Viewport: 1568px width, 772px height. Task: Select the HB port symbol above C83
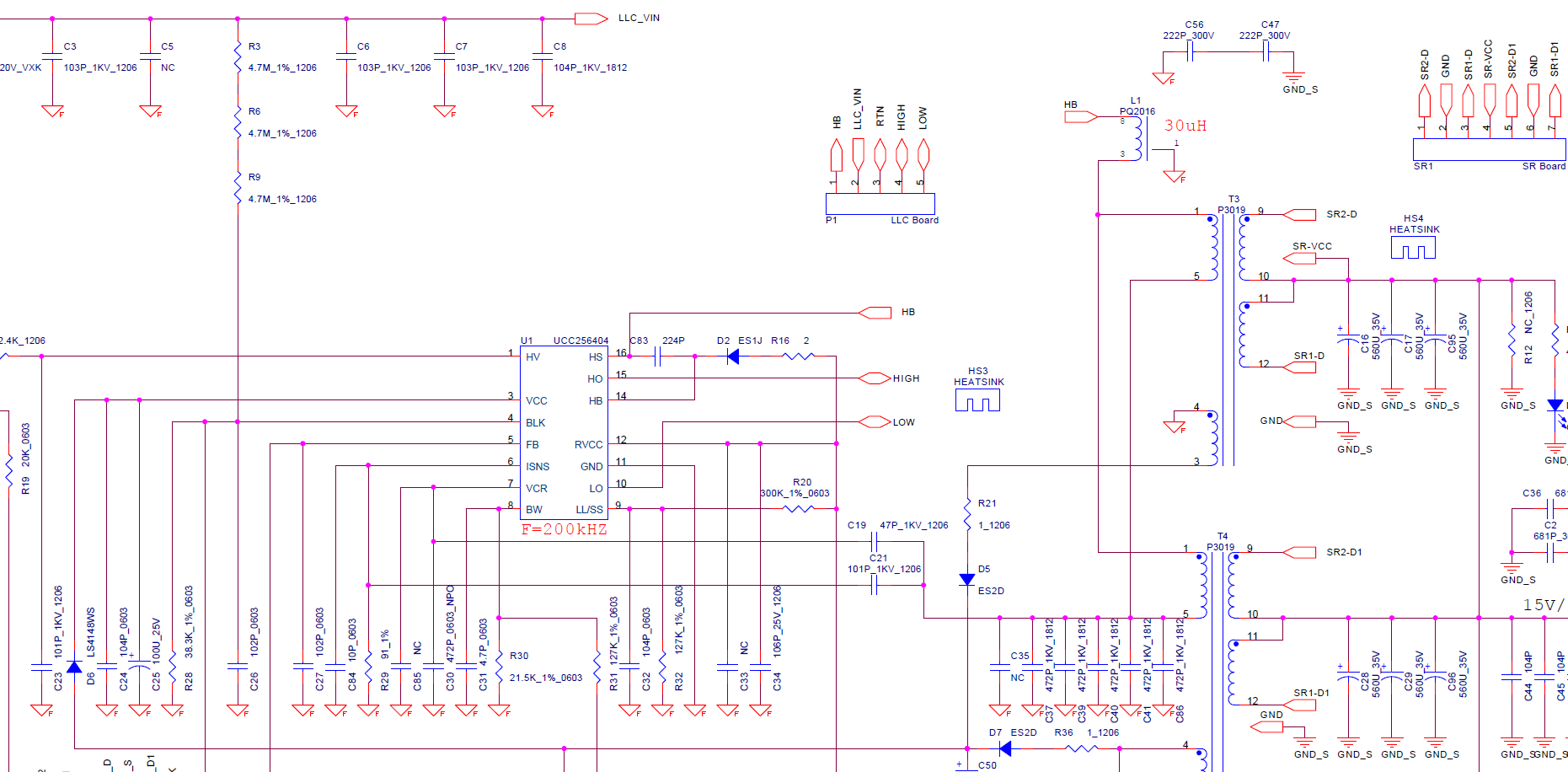click(x=875, y=313)
